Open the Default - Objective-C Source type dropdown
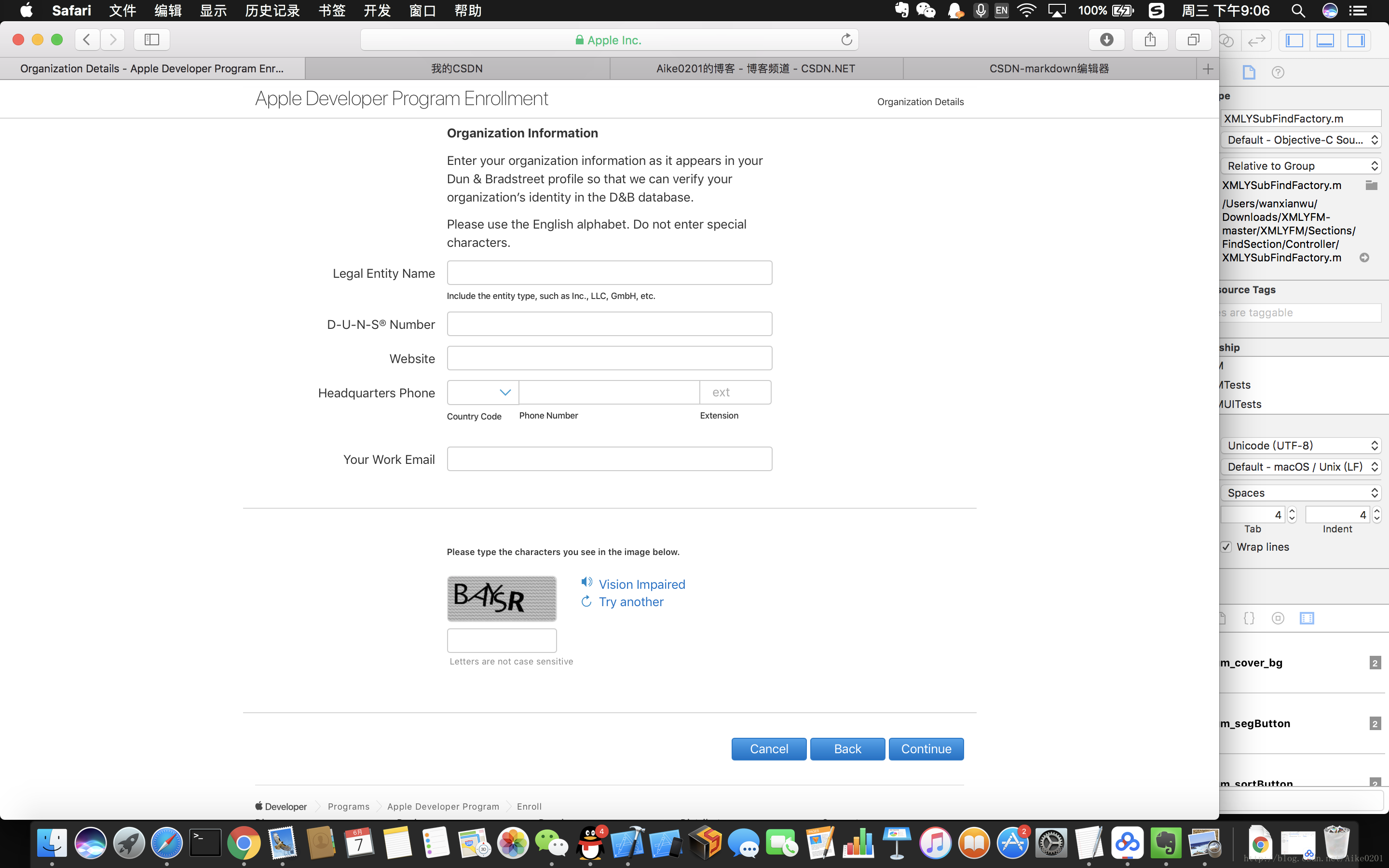The width and height of the screenshot is (1389, 868). coord(1301,140)
